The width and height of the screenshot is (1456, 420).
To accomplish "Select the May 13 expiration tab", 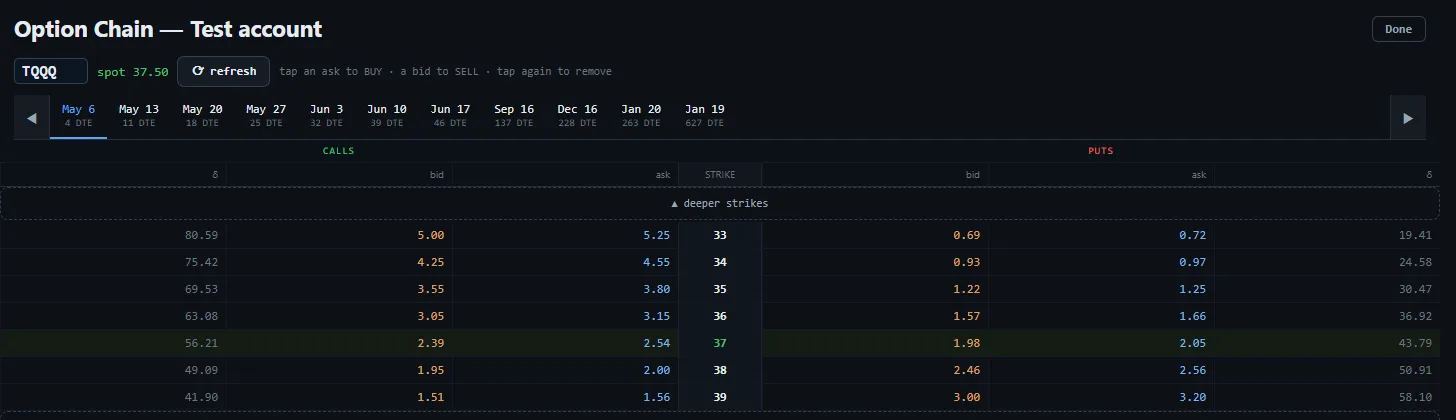I will coord(139,115).
